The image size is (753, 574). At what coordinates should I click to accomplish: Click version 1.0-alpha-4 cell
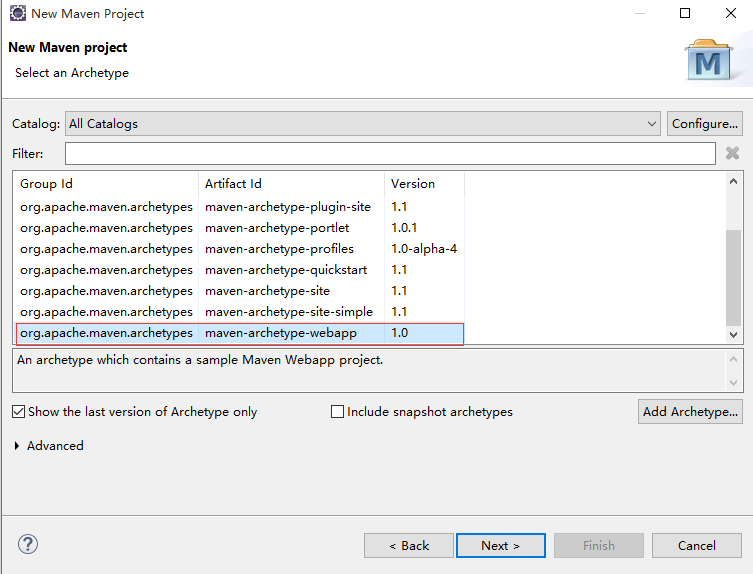tap(424, 249)
